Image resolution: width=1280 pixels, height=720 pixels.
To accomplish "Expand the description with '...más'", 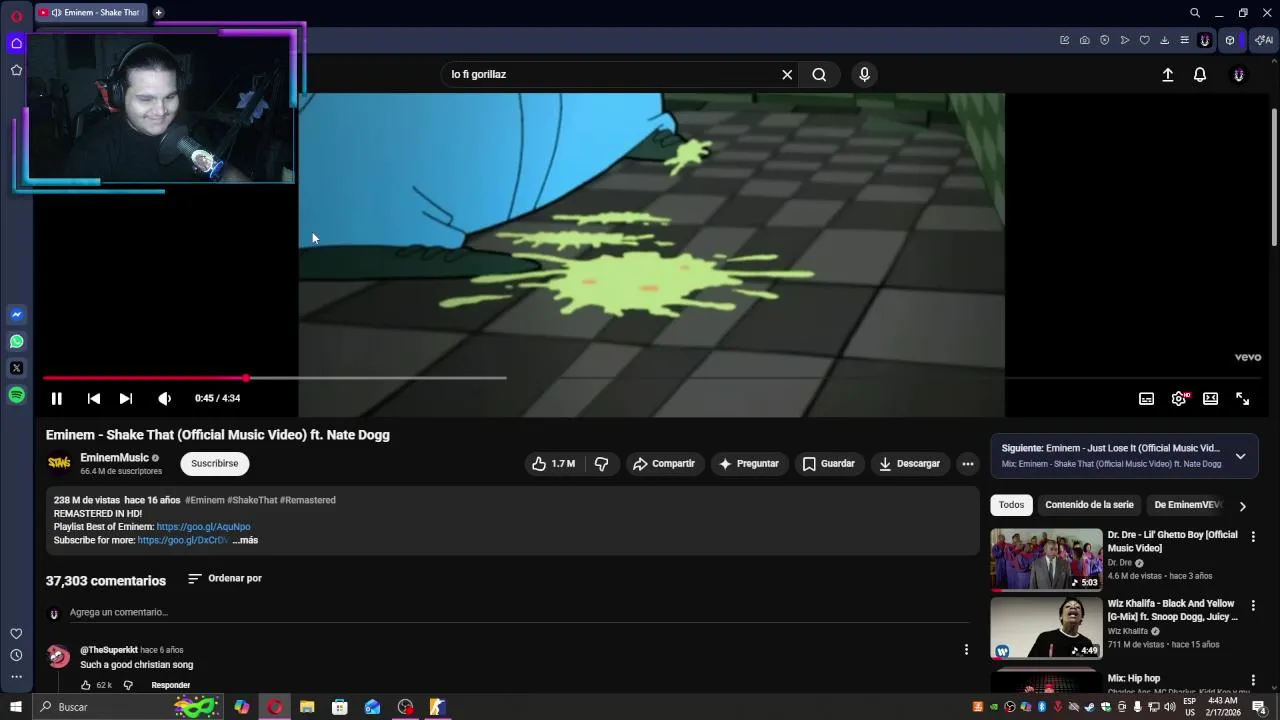I will (x=245, y=540).
